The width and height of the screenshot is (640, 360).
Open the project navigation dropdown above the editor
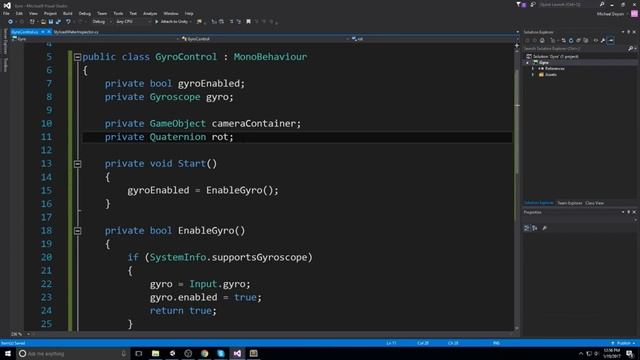(96, 39)
